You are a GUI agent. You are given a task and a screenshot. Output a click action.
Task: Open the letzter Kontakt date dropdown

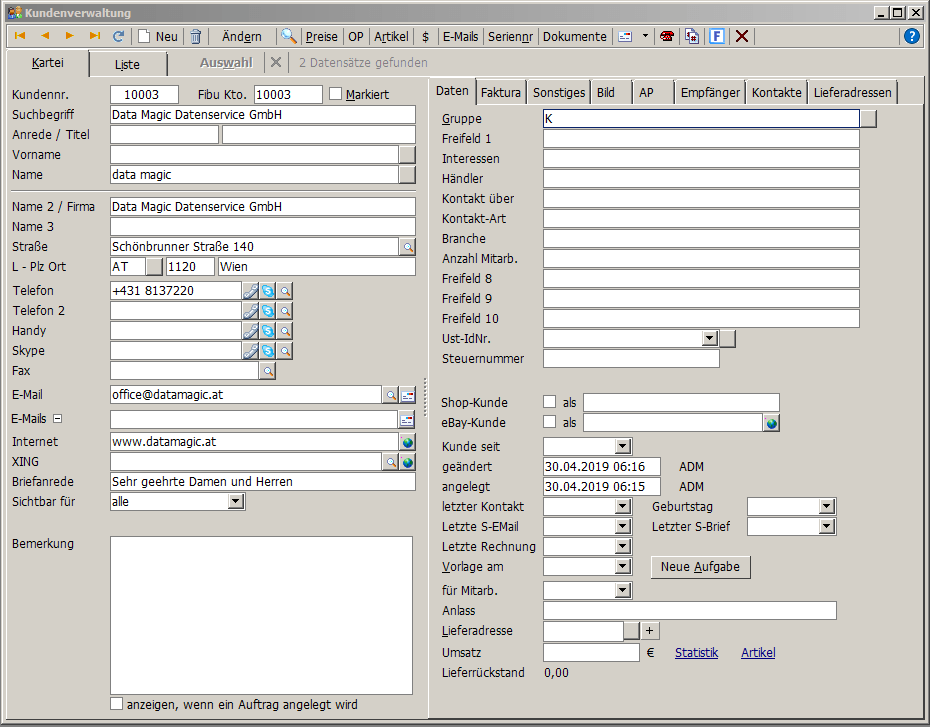tap(622, 506)
